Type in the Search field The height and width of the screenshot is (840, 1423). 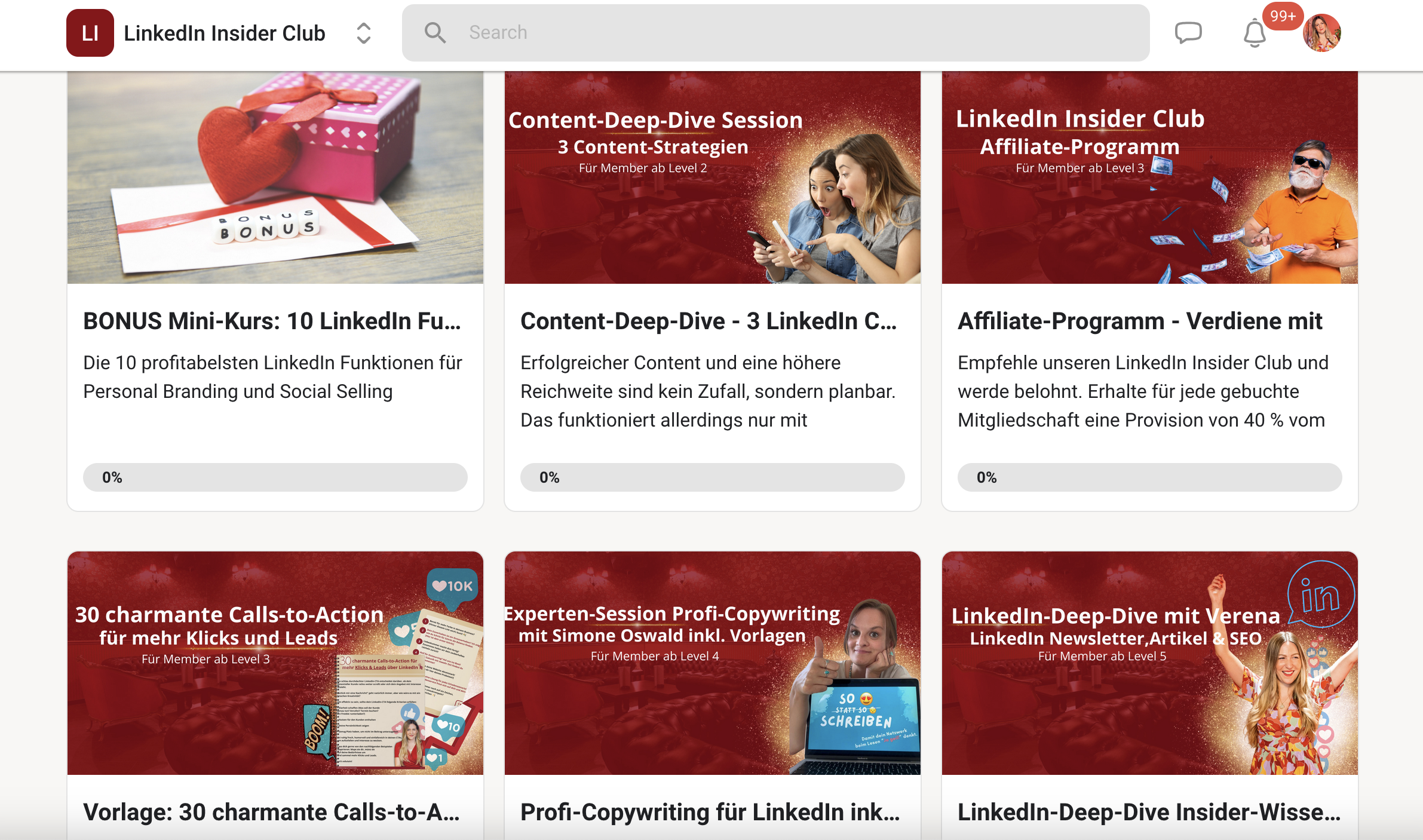click(x=777, y=33)
